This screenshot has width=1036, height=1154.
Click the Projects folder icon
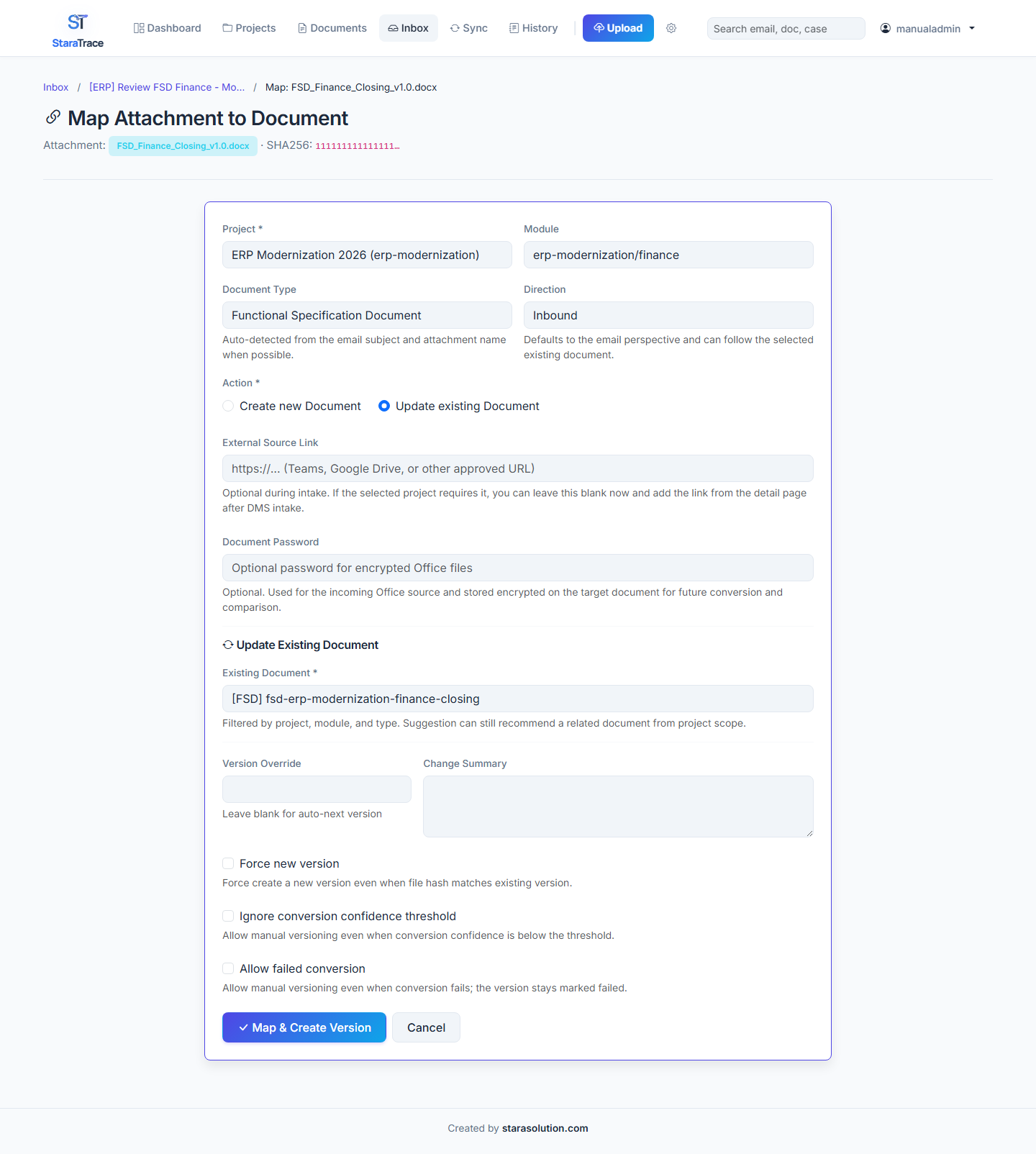pyautogui.click(x=227, y=28)
